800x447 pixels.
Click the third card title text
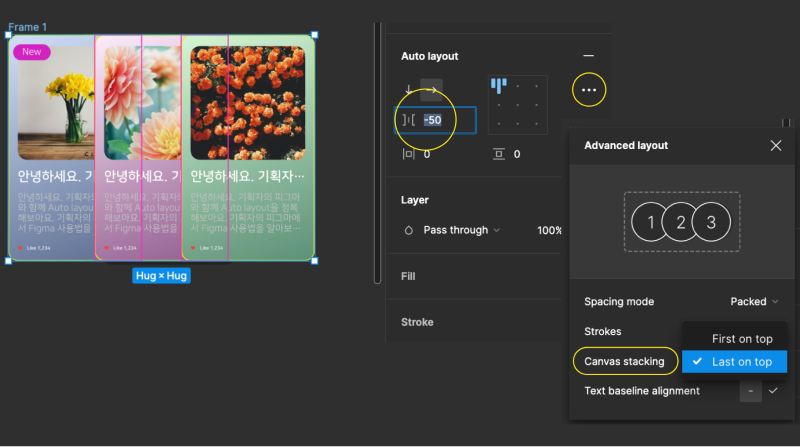point(247,176)
